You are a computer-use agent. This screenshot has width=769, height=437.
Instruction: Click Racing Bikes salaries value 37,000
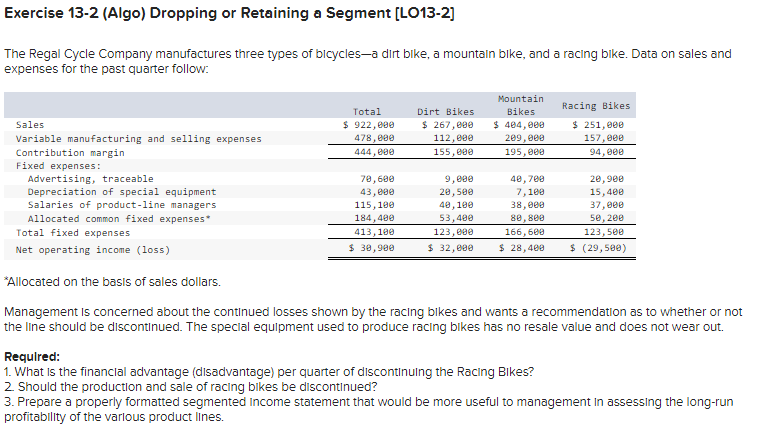point(607,205)
